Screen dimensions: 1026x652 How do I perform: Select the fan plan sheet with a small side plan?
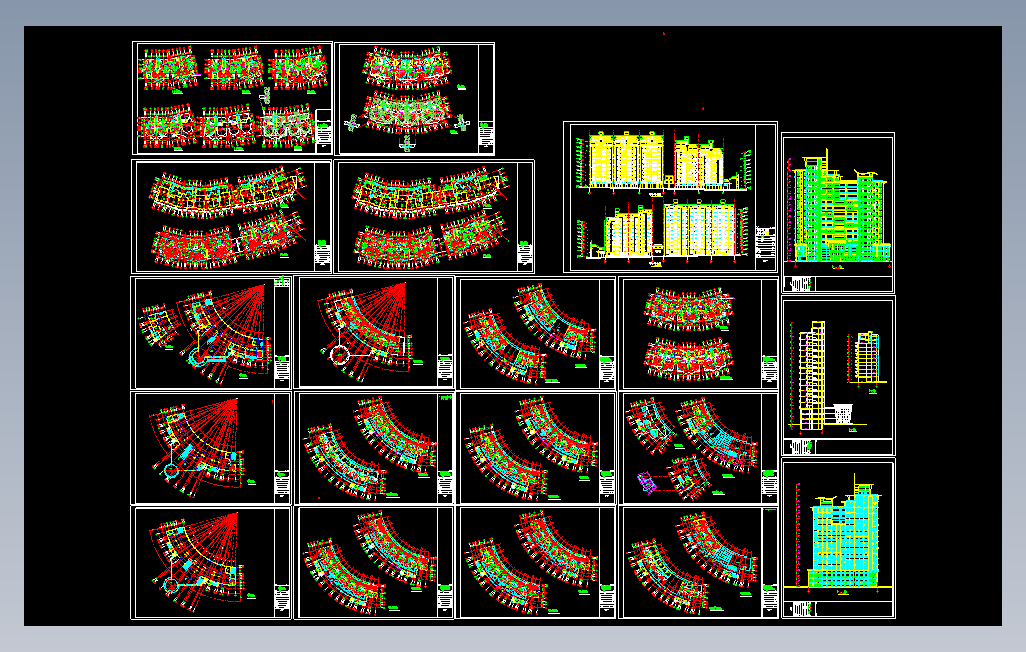click(211, 333)
